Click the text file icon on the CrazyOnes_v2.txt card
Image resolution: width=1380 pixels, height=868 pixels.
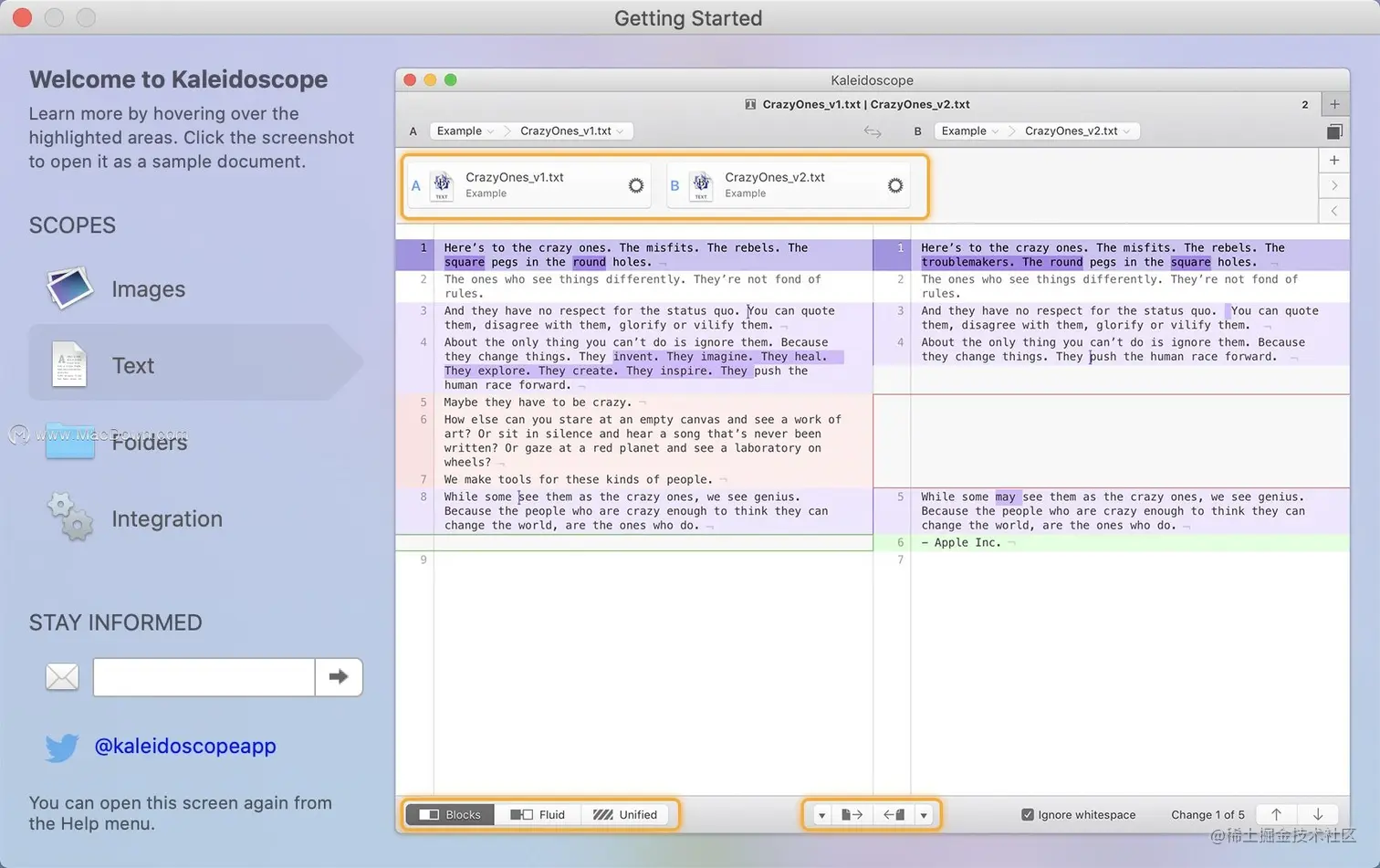point(701,185)
